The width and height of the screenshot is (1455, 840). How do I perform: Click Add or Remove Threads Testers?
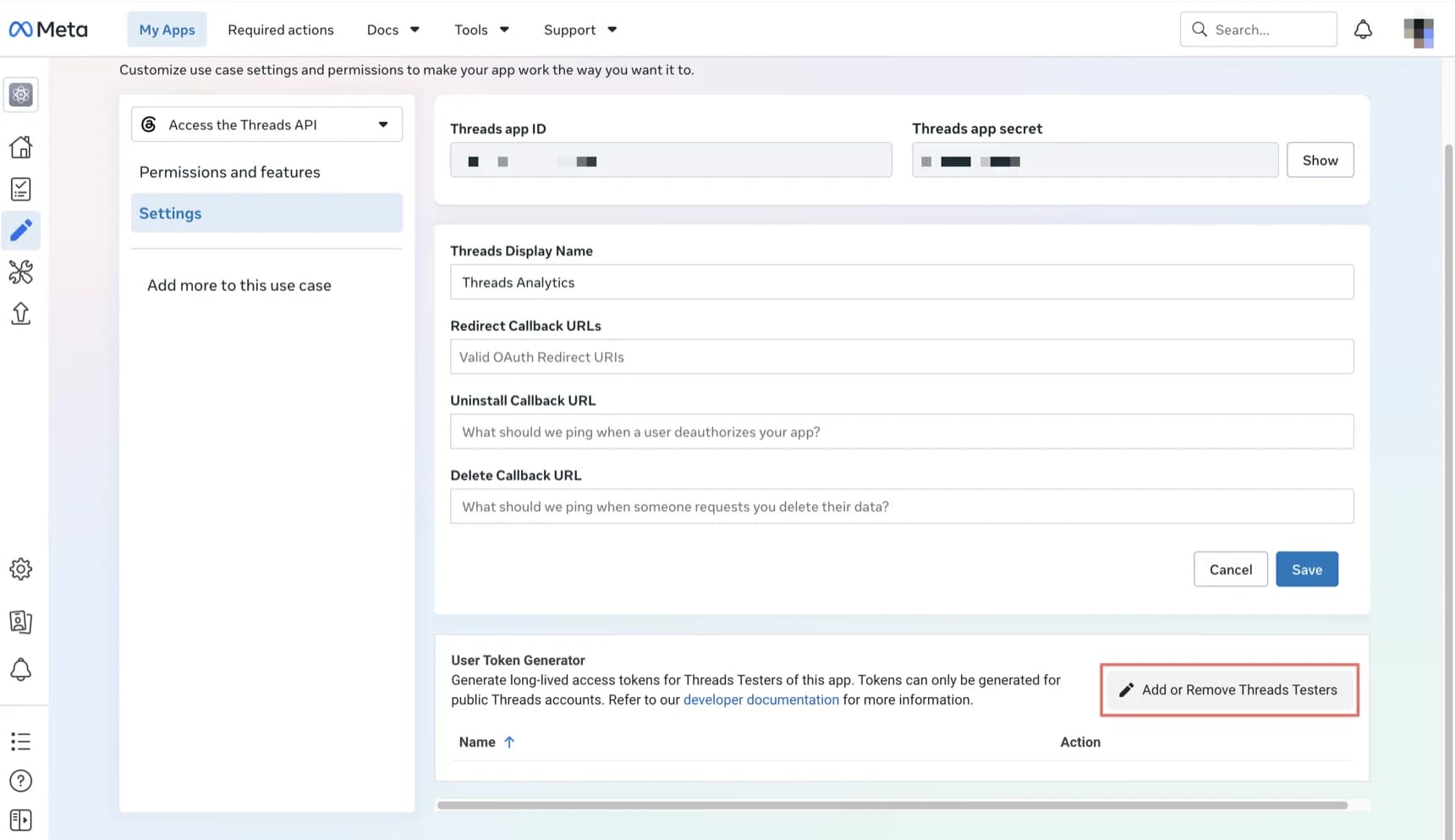coord(1229,690)
